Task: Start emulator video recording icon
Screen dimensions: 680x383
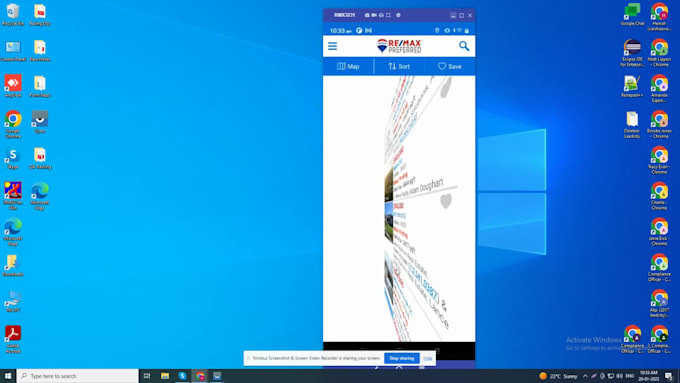Action: (374, 15)
